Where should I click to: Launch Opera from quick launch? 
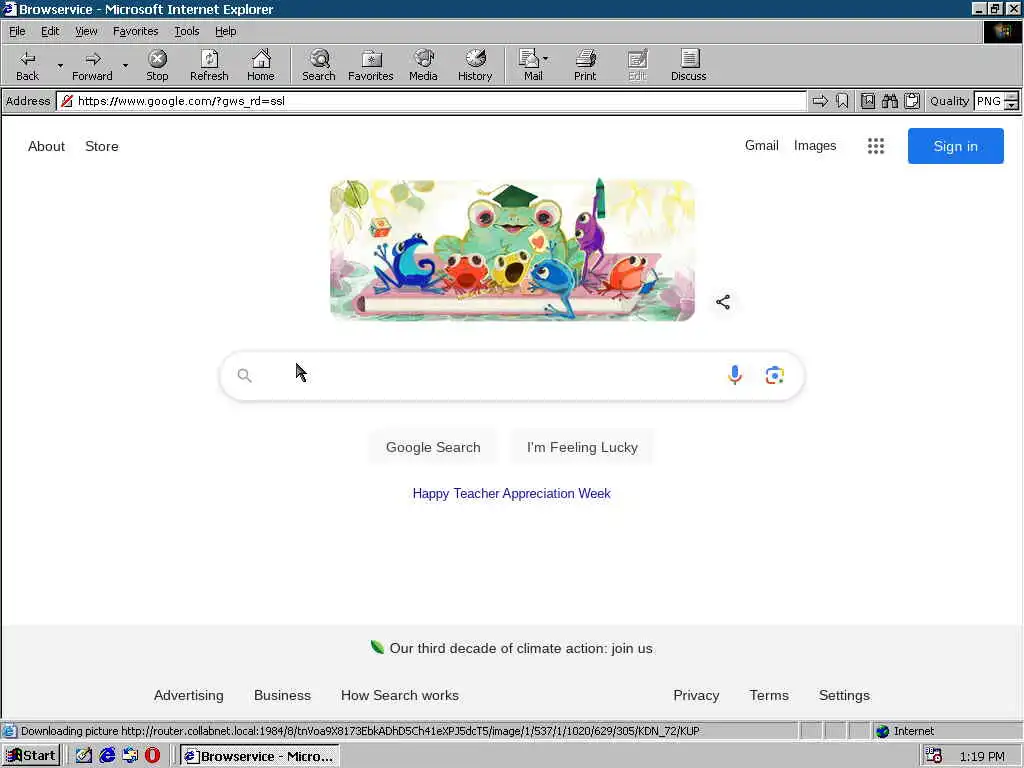point(152,756)
